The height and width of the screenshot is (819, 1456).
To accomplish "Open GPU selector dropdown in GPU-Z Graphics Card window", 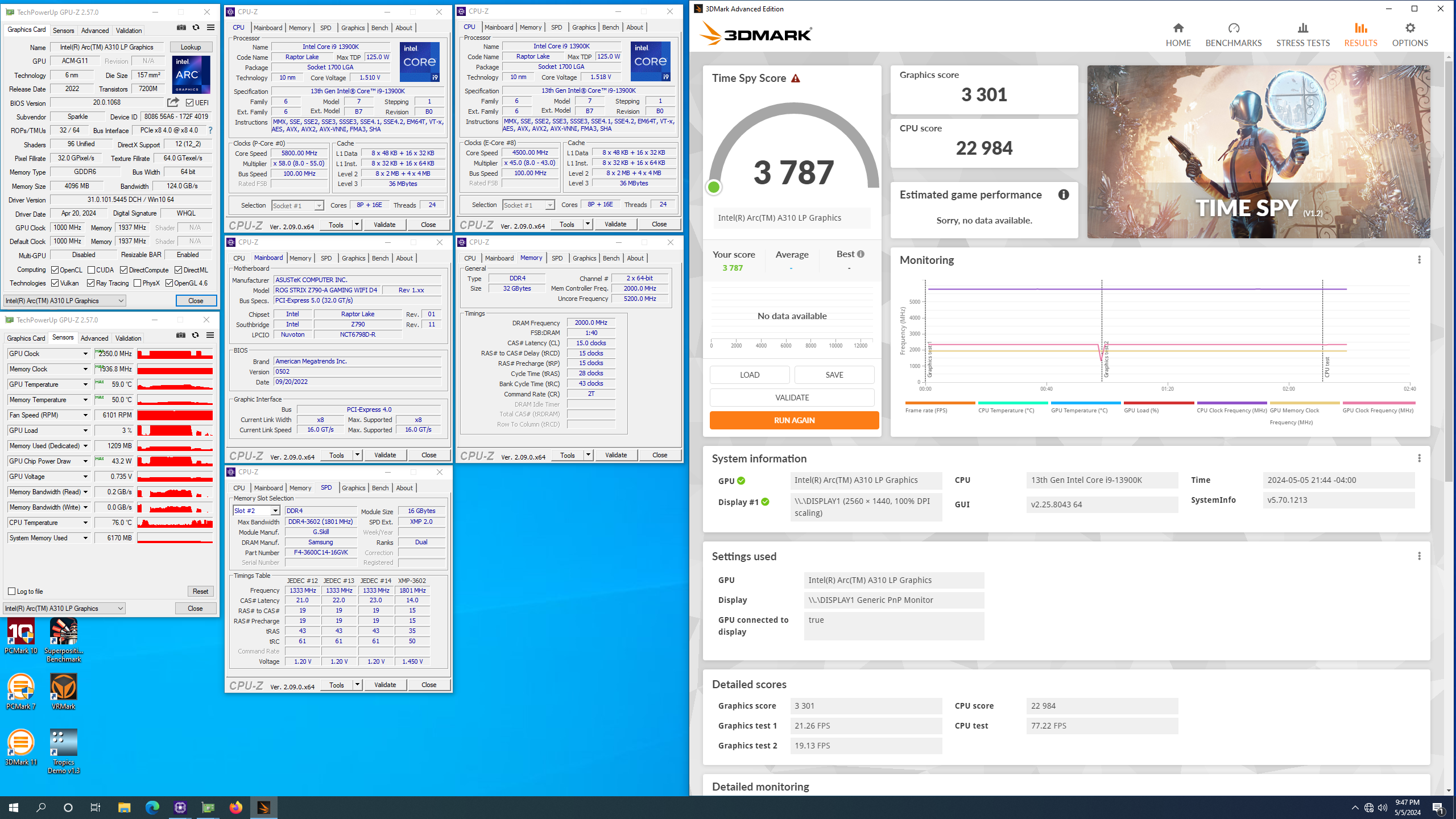I will pyautogui.click(x=65, y=301).
